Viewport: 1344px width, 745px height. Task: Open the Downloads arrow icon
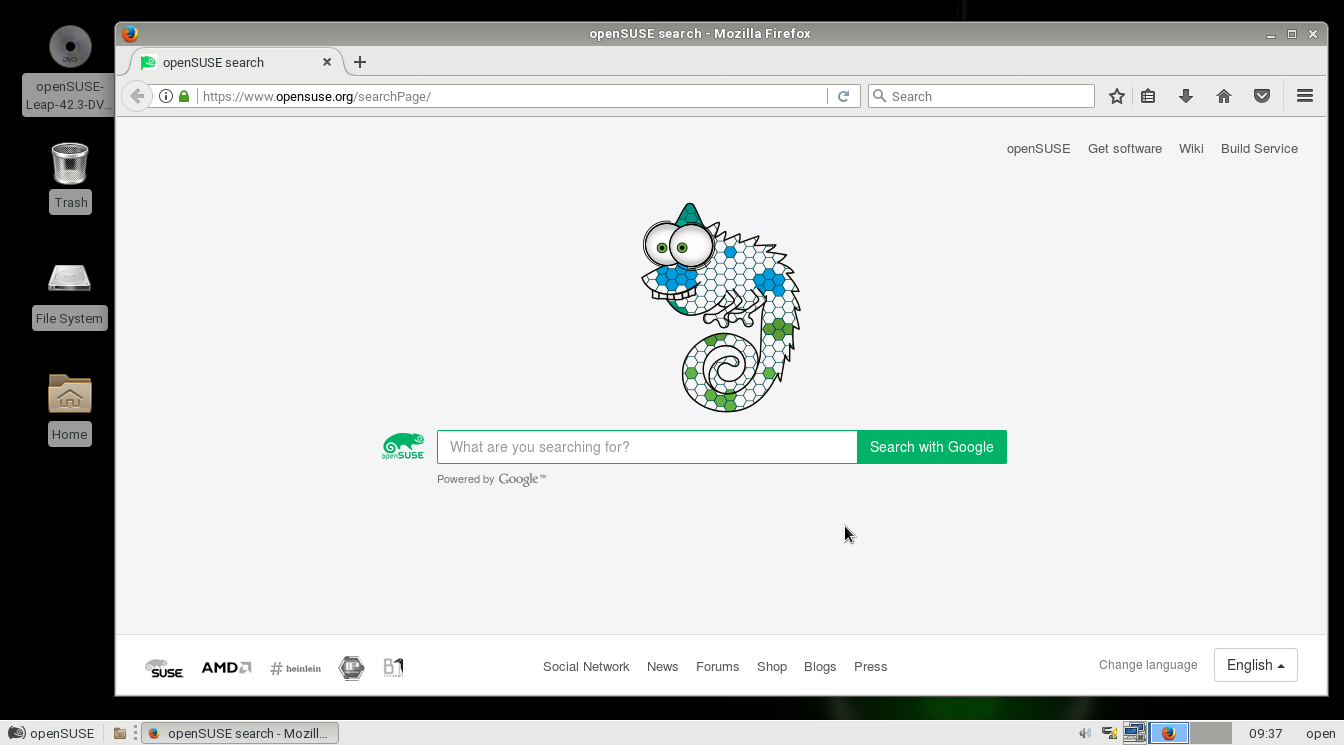click(1186, 96)
